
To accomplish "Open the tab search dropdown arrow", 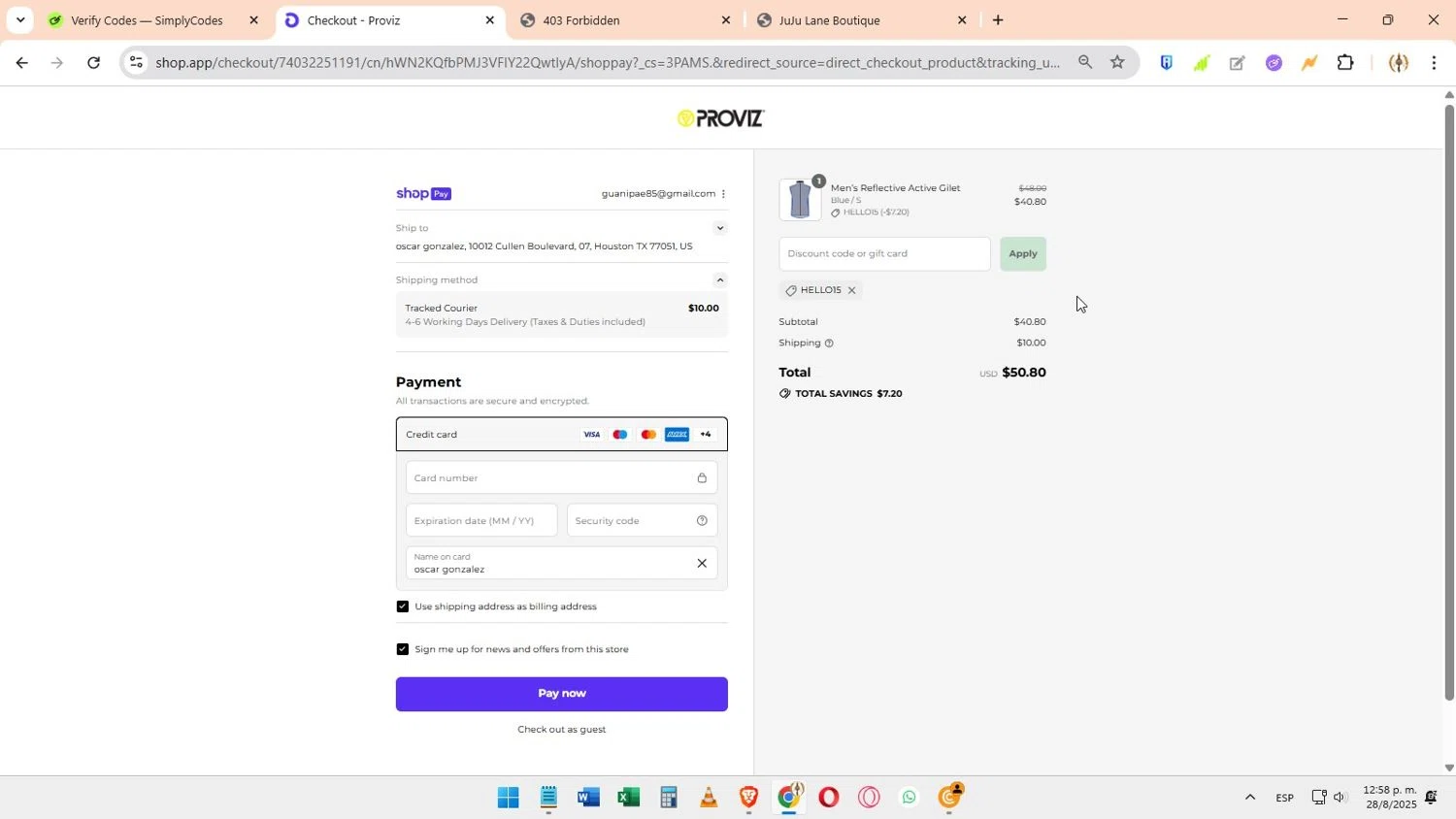I will pos(20,19).
